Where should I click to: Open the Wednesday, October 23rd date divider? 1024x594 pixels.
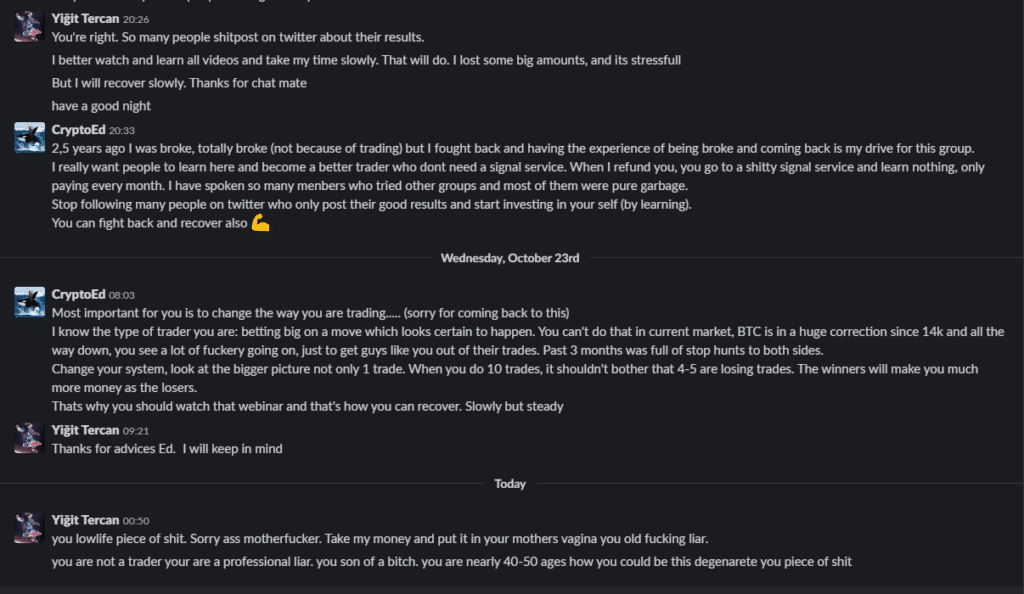pos(510,258)
